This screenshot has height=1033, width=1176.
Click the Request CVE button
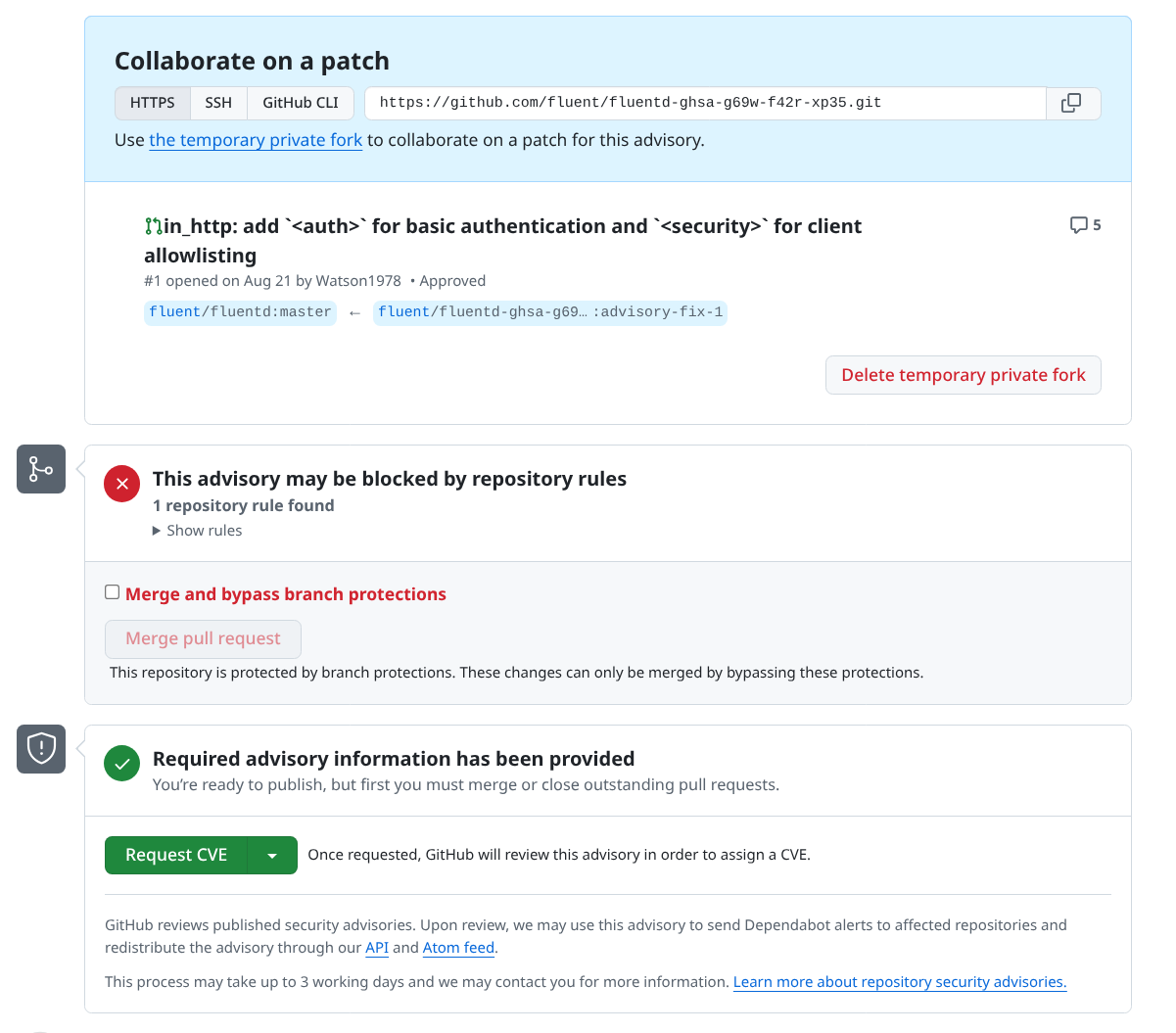(x=176, y=856)
